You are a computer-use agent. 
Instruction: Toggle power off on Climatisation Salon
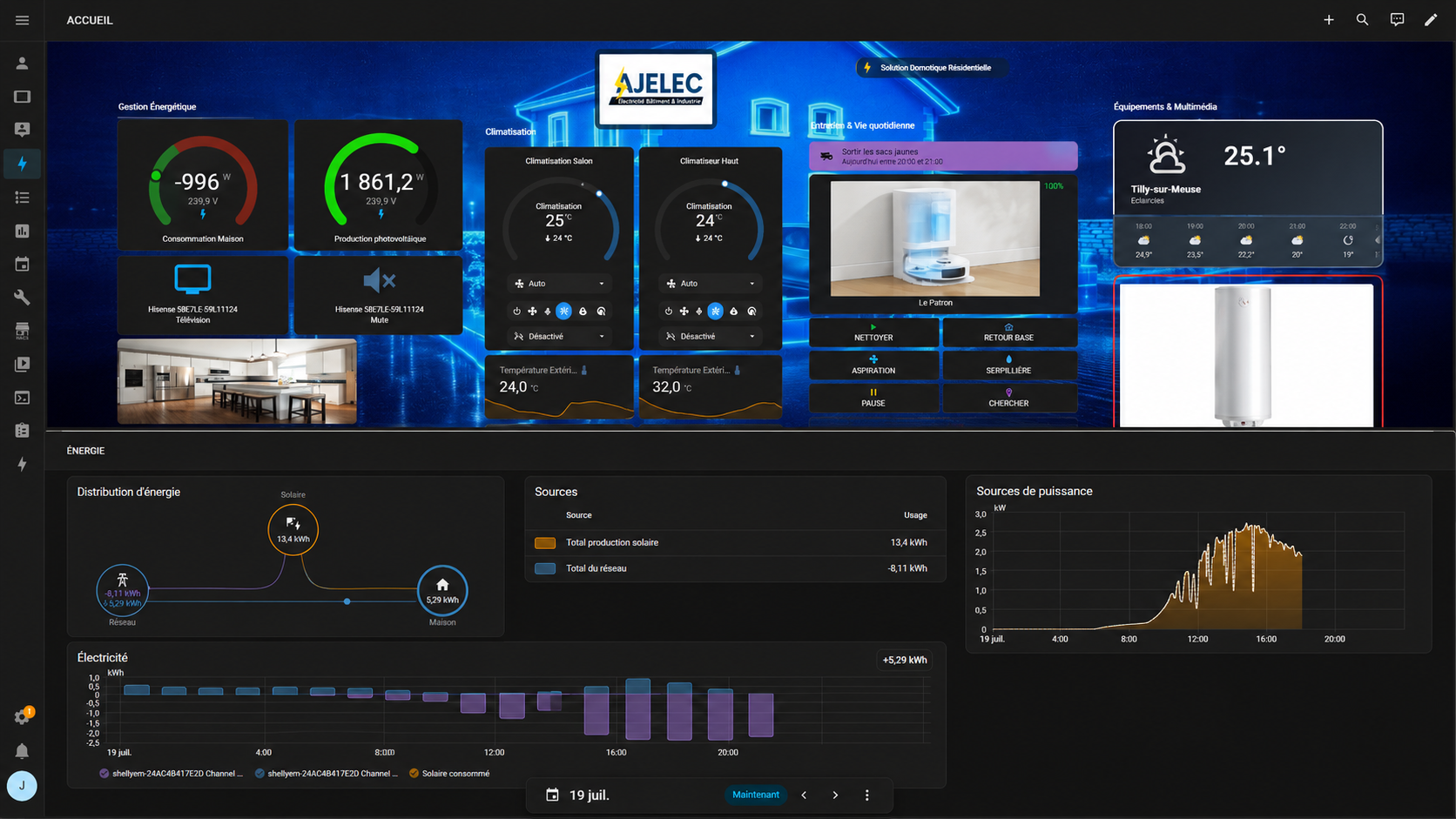516,311
